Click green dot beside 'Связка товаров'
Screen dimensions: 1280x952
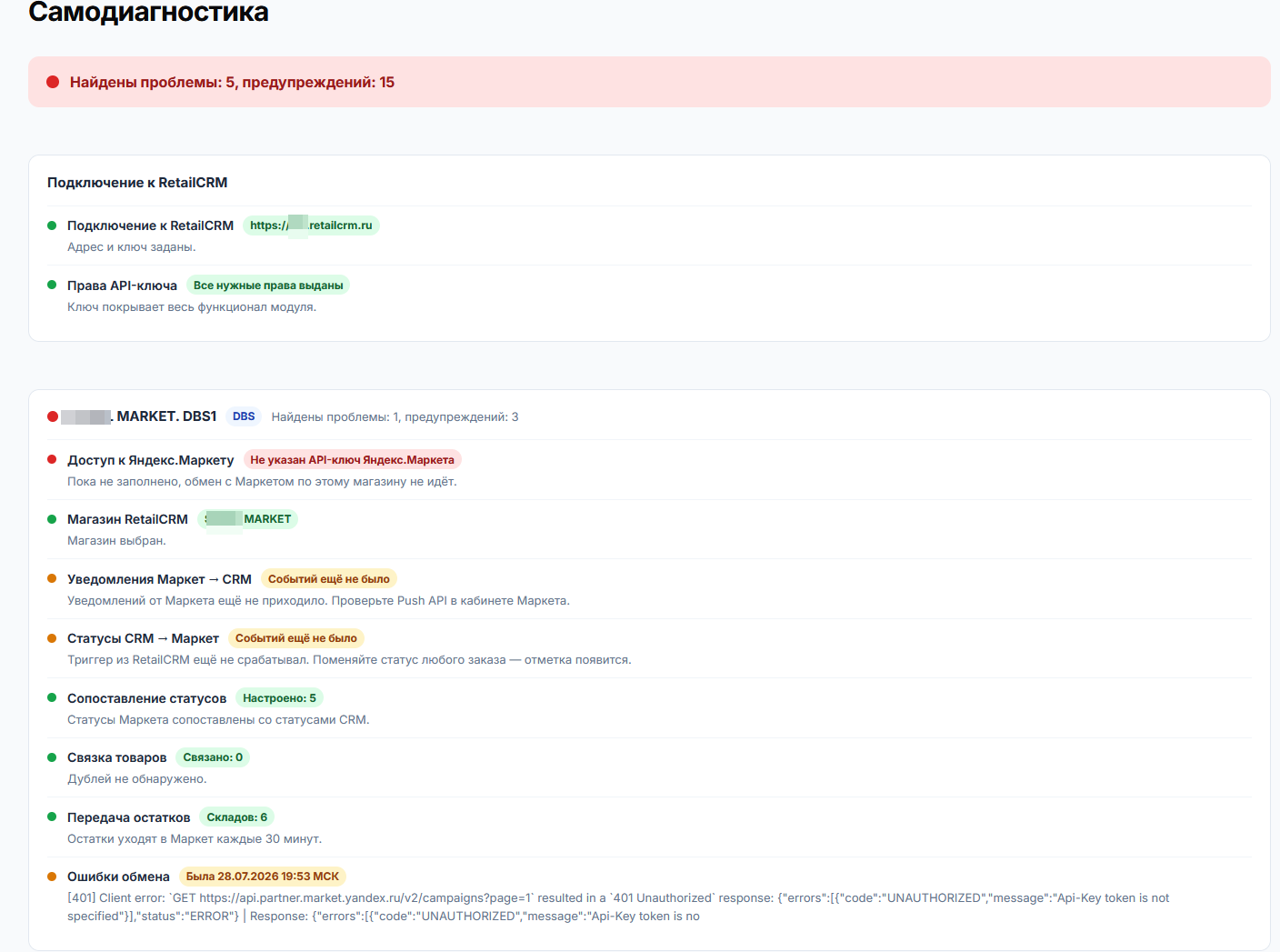pos(52,757)
